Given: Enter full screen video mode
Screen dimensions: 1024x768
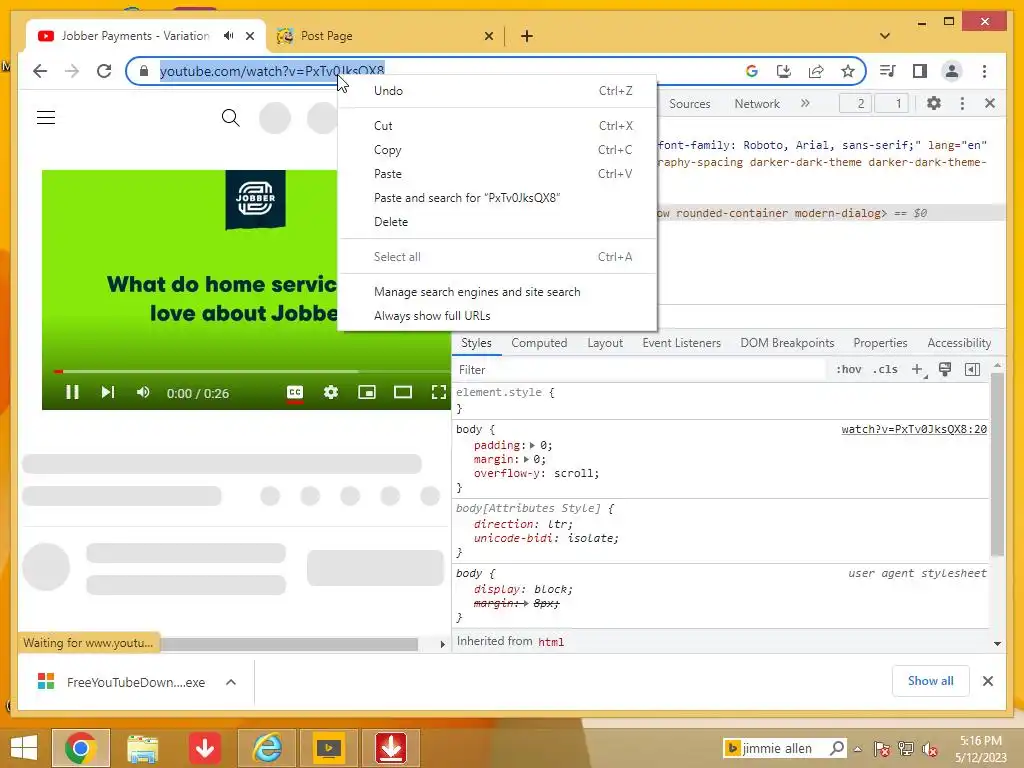Looking at the screenshot, I should (439, 392).
